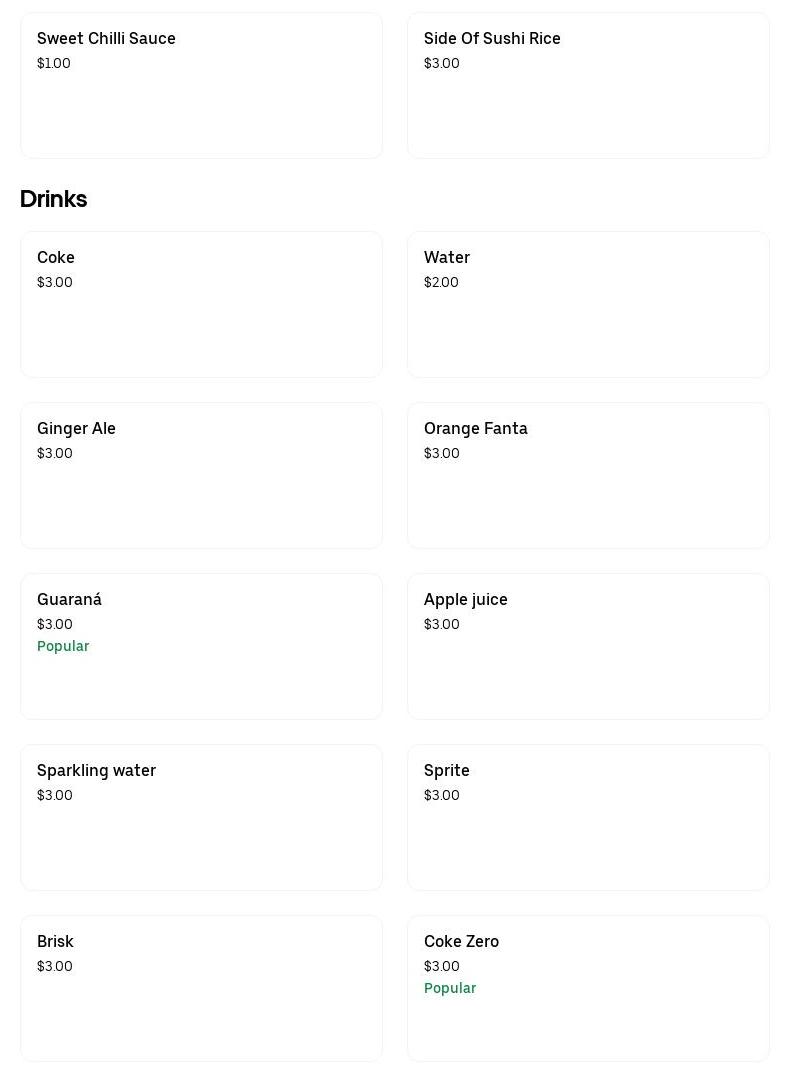Click the Guaraná drink title
This screenshot has width=804, height=1085.
click(x=69, y=599)
